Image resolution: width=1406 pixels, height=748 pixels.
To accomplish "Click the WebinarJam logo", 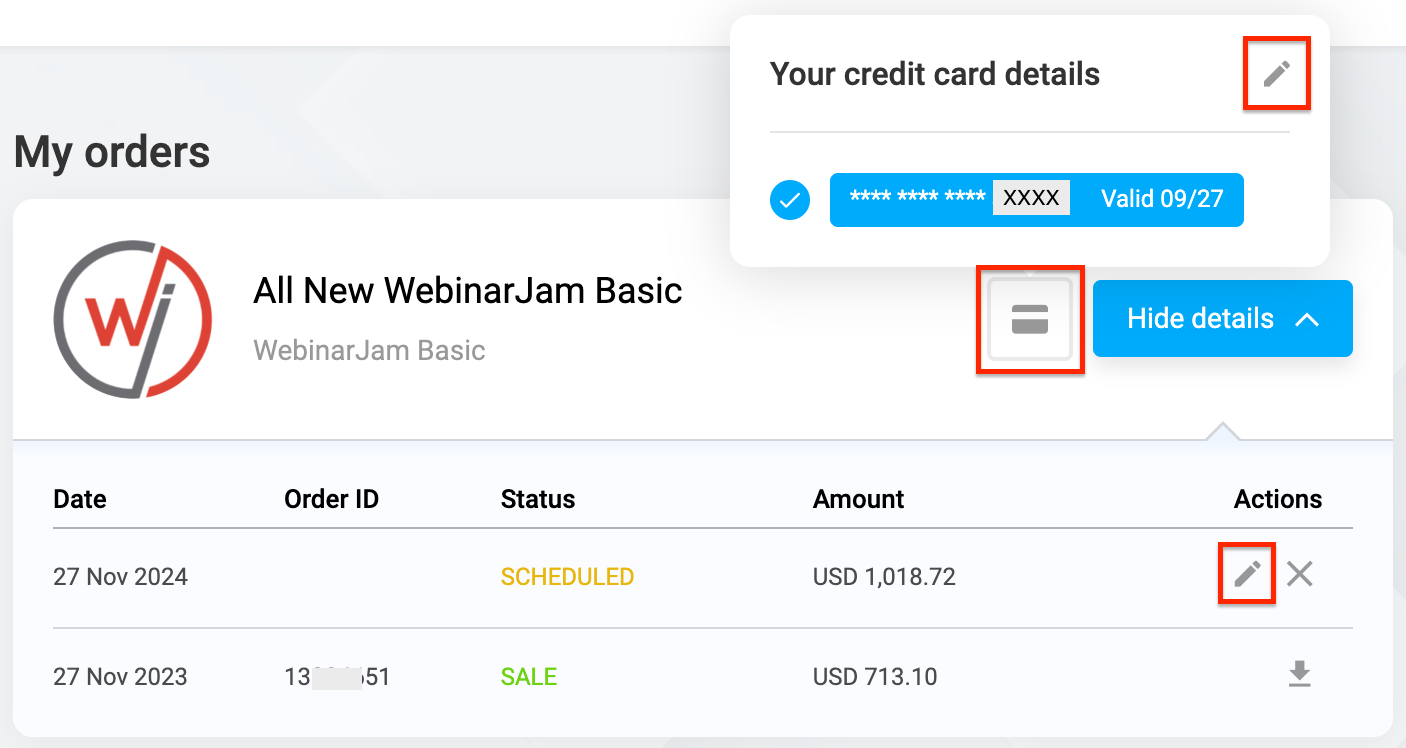I will 132,318.
